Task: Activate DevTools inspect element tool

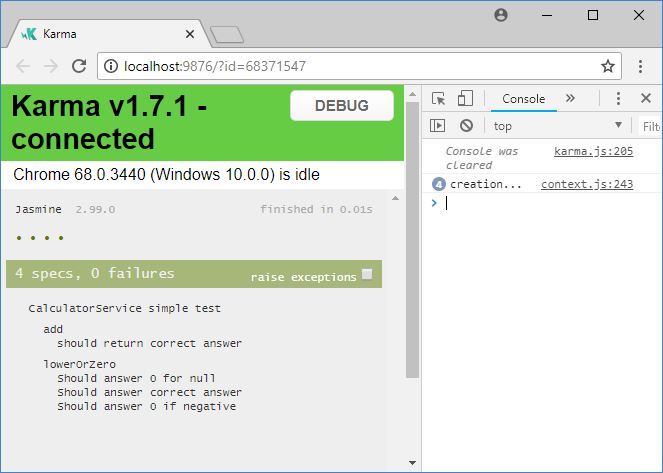Action: click(x=438, y=98)
